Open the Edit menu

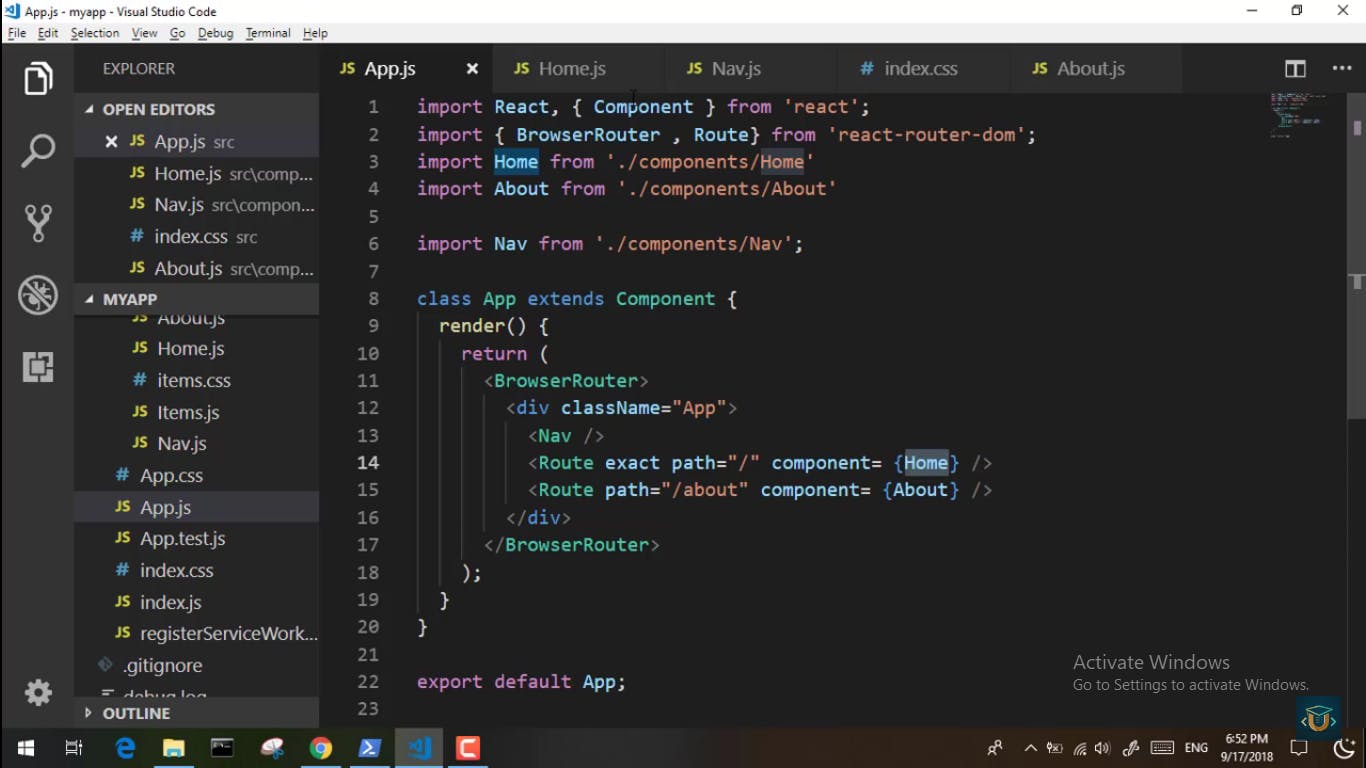click(x=48, y=33)
